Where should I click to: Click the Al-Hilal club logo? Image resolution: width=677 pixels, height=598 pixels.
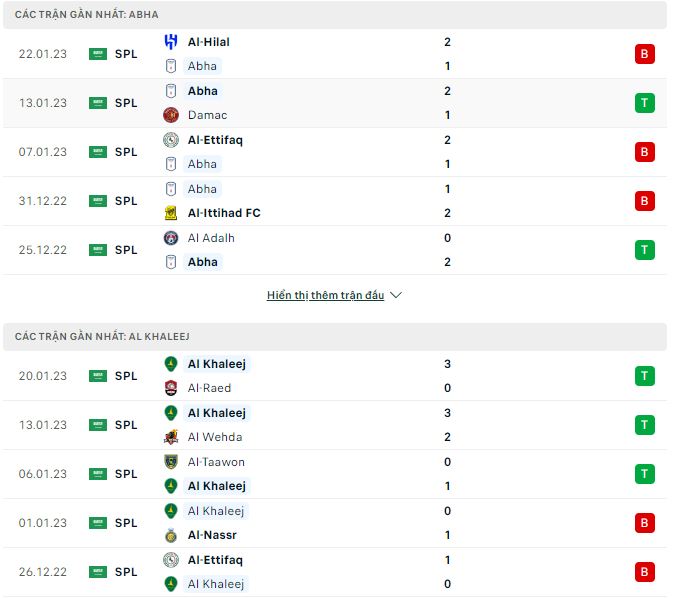(x=170, y=42)
